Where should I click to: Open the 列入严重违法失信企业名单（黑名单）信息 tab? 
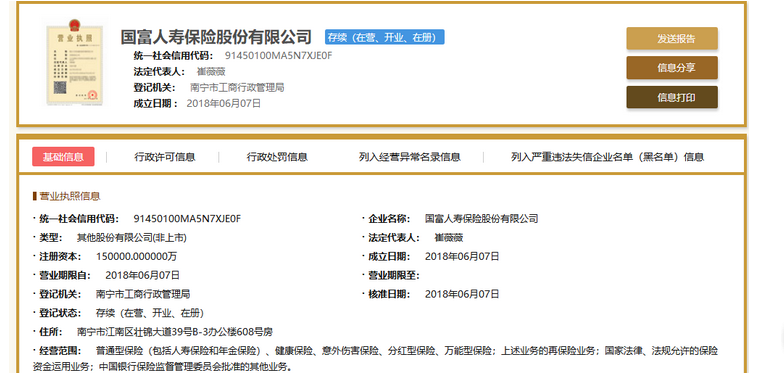[x=608, y=157]
